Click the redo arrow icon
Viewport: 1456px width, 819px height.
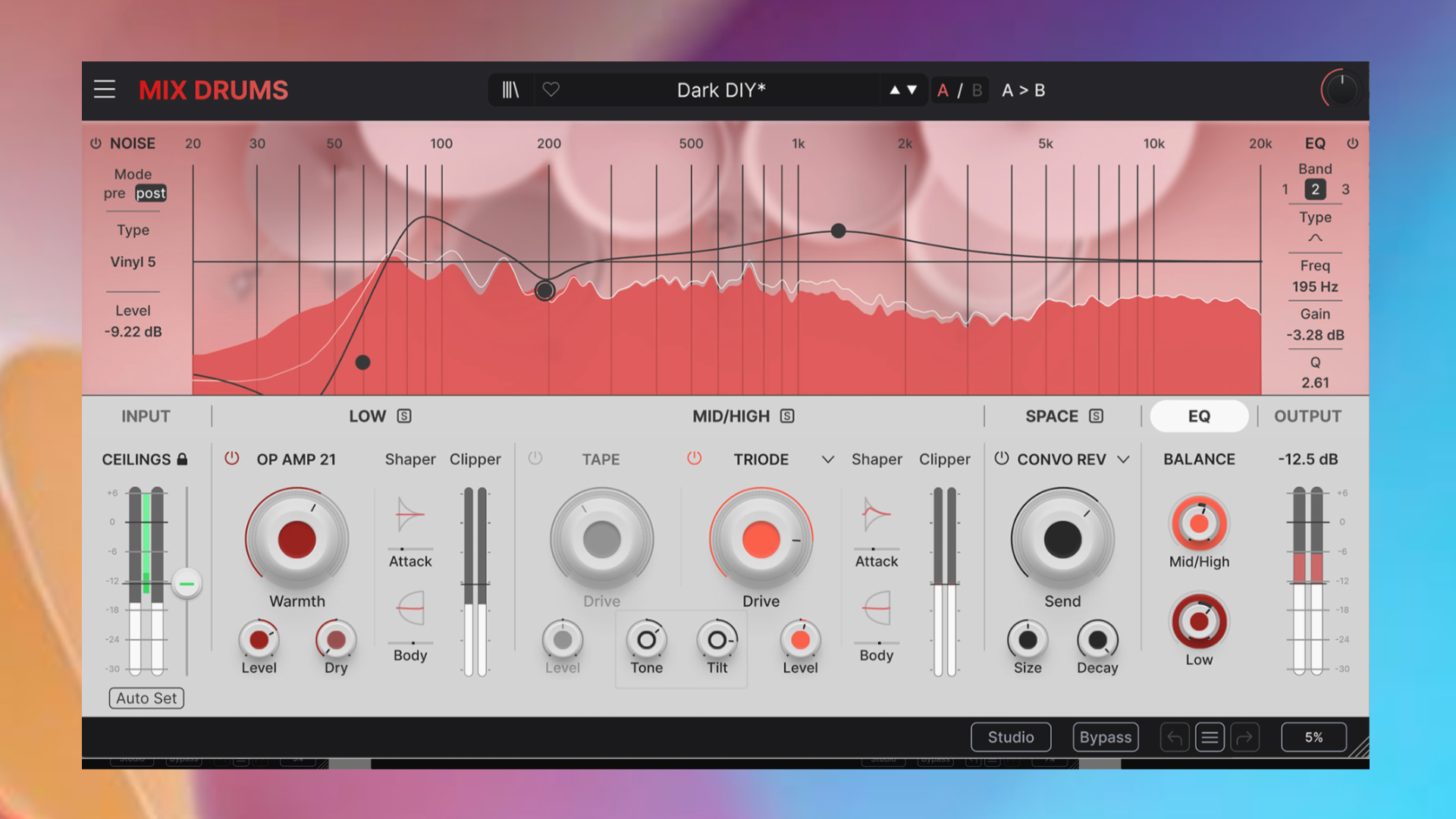point(1244,737)
